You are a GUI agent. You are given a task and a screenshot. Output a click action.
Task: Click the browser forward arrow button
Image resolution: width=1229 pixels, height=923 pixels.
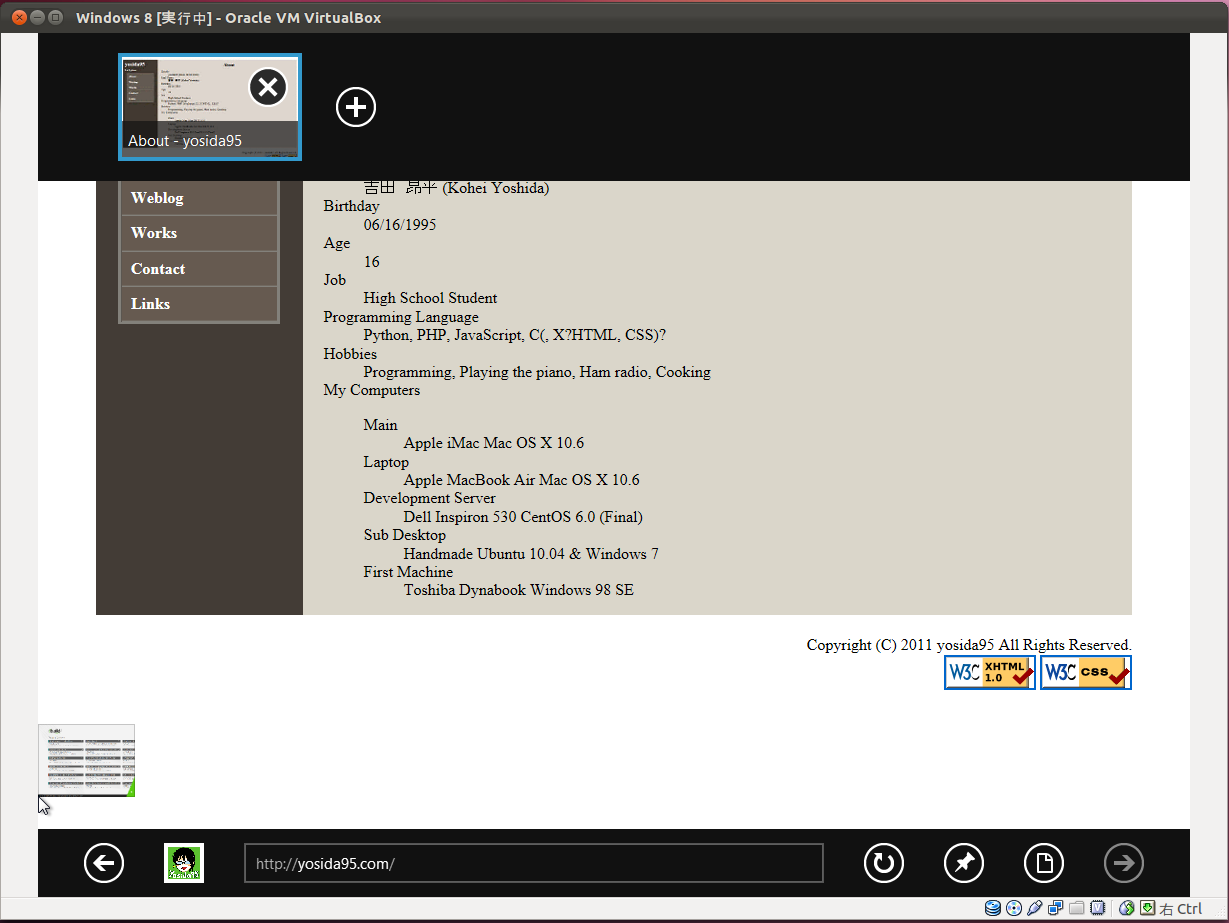[x=1124, y=863]
